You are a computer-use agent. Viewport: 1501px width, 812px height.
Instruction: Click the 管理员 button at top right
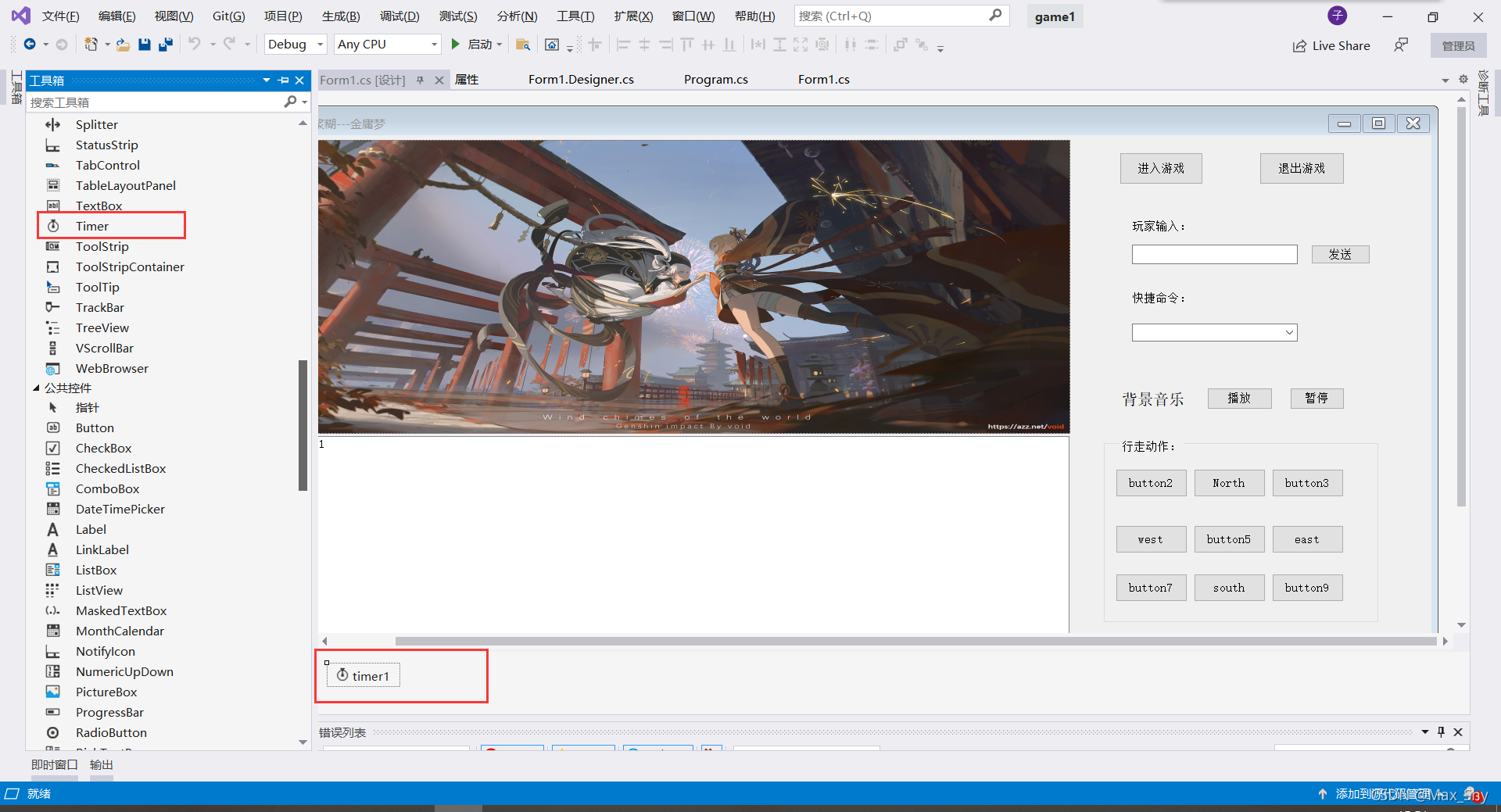1458,46
